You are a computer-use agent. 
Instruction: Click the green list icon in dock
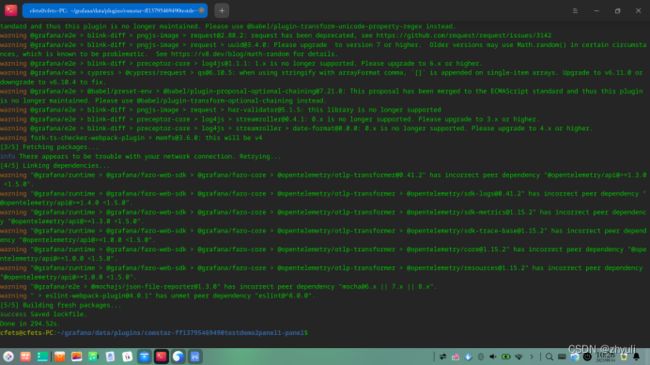pyautogui.click(x=42, y=356)
